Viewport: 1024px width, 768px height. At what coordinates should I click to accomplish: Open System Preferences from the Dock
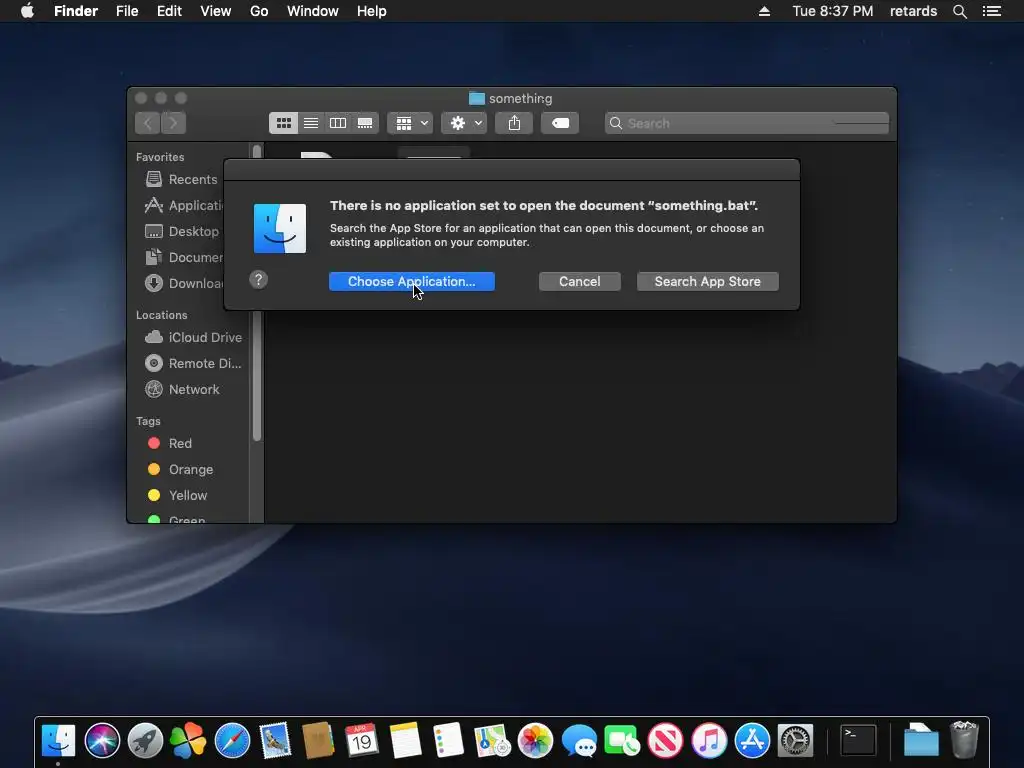click(x=795, y=741)
